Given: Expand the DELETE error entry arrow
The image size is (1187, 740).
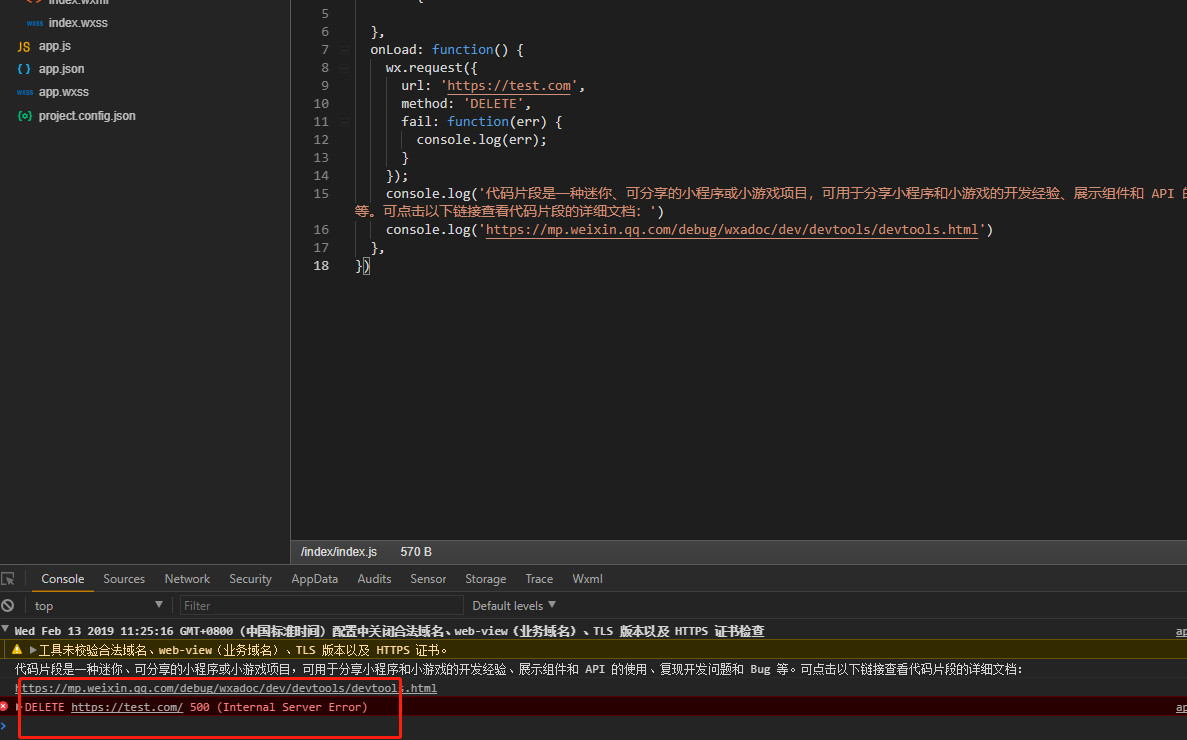Looking at the screenshot, I should (19, 707).
